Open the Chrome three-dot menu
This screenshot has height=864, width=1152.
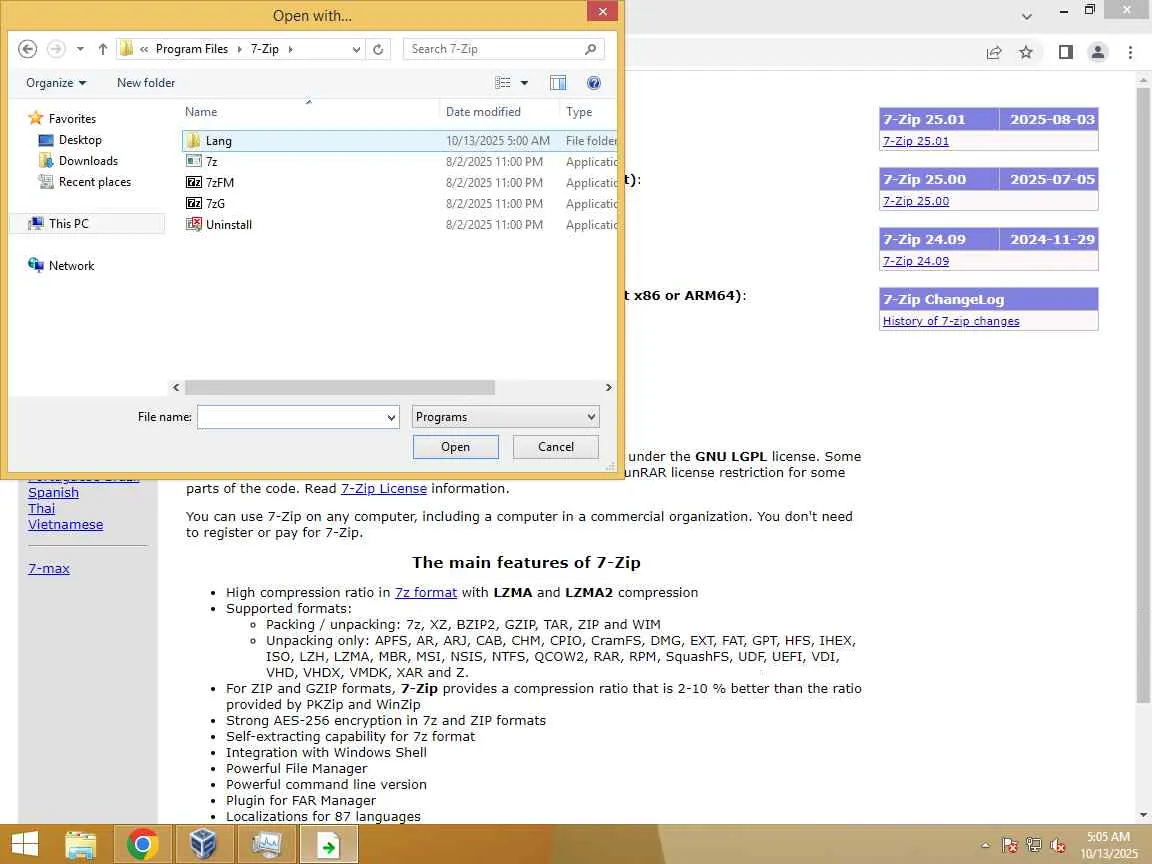pyautogui.click(x=1130, y=52)
